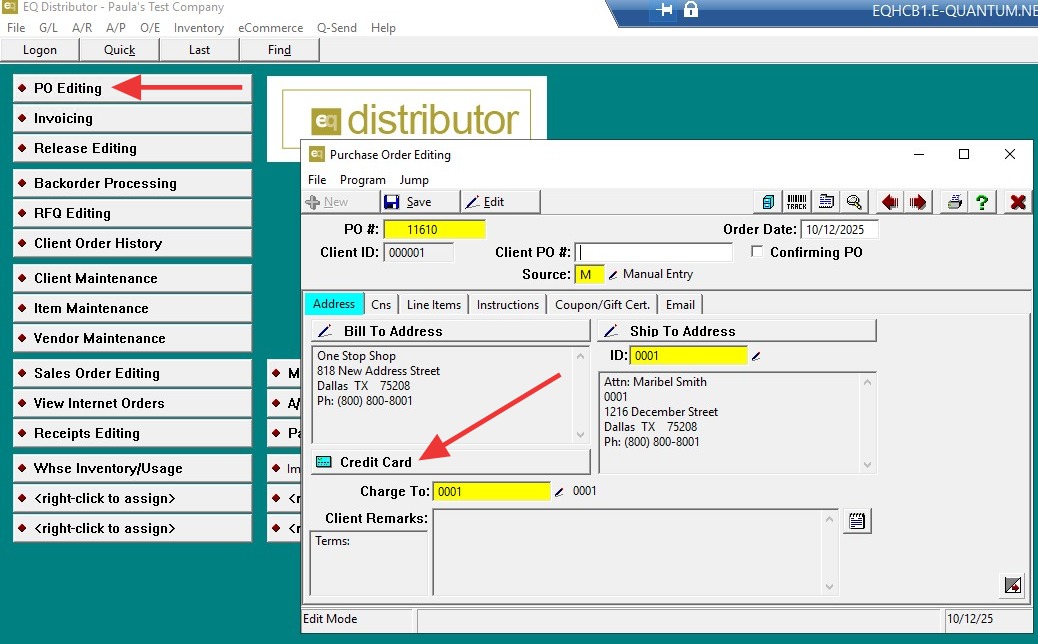Viewport: 1038px width, 644px height.
Task: Click the PO # field showing 11610
Action: coord(434,230)
